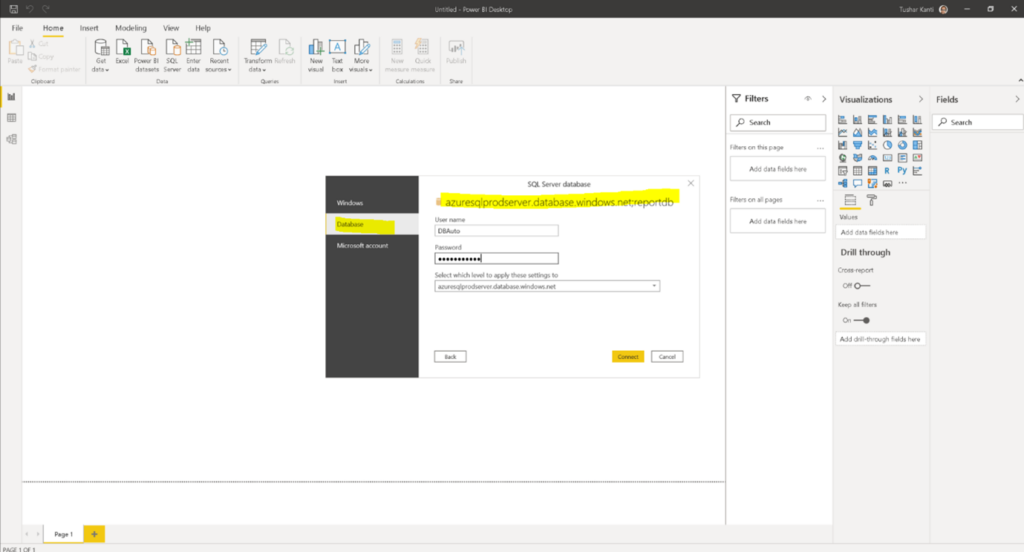Collapse the Filters pane chevron
The height and width of the screenshot is (552, 1024).
824,99
